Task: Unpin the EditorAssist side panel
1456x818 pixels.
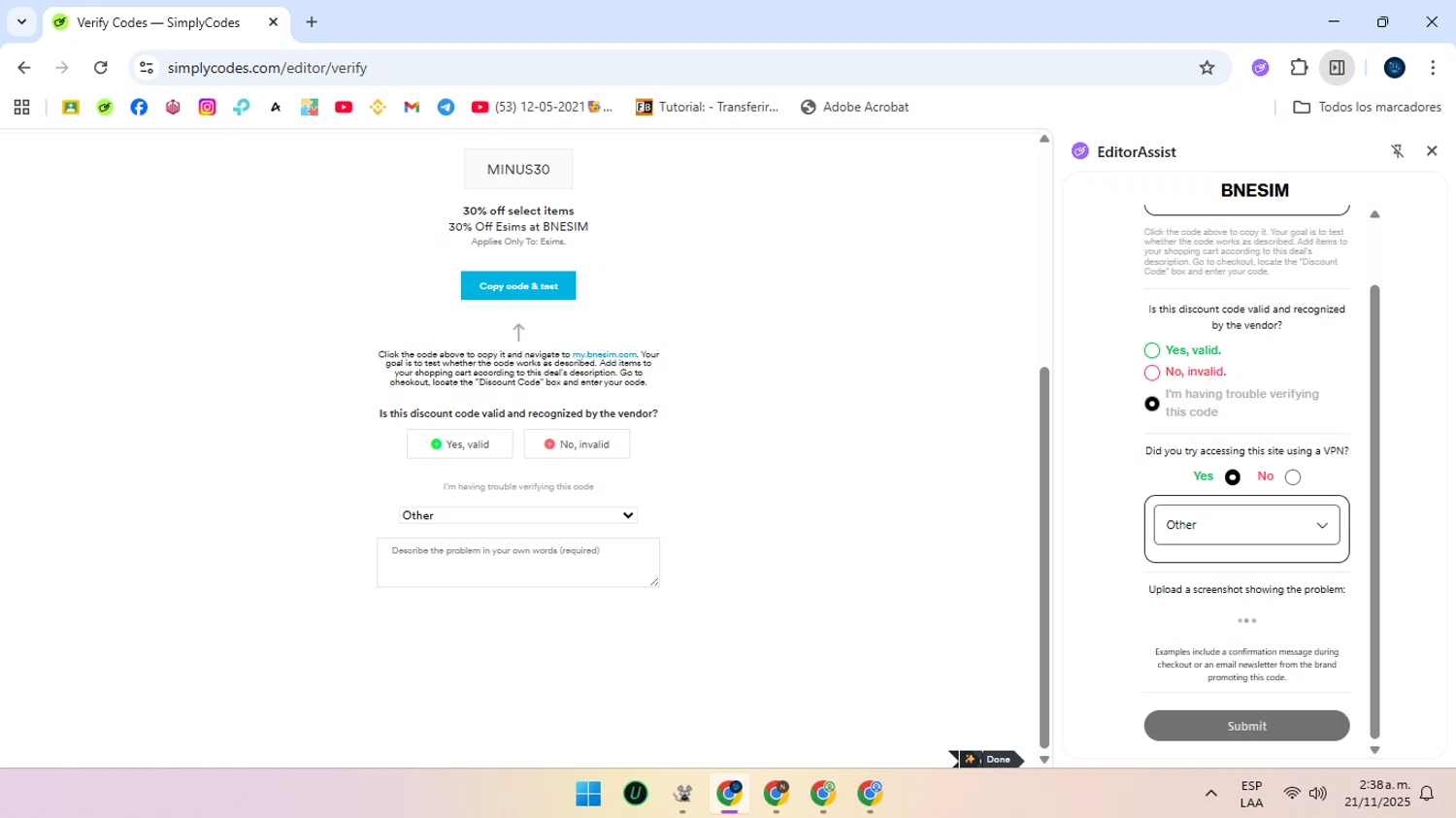Action: pyautogui.click(x=1398, y=151)
